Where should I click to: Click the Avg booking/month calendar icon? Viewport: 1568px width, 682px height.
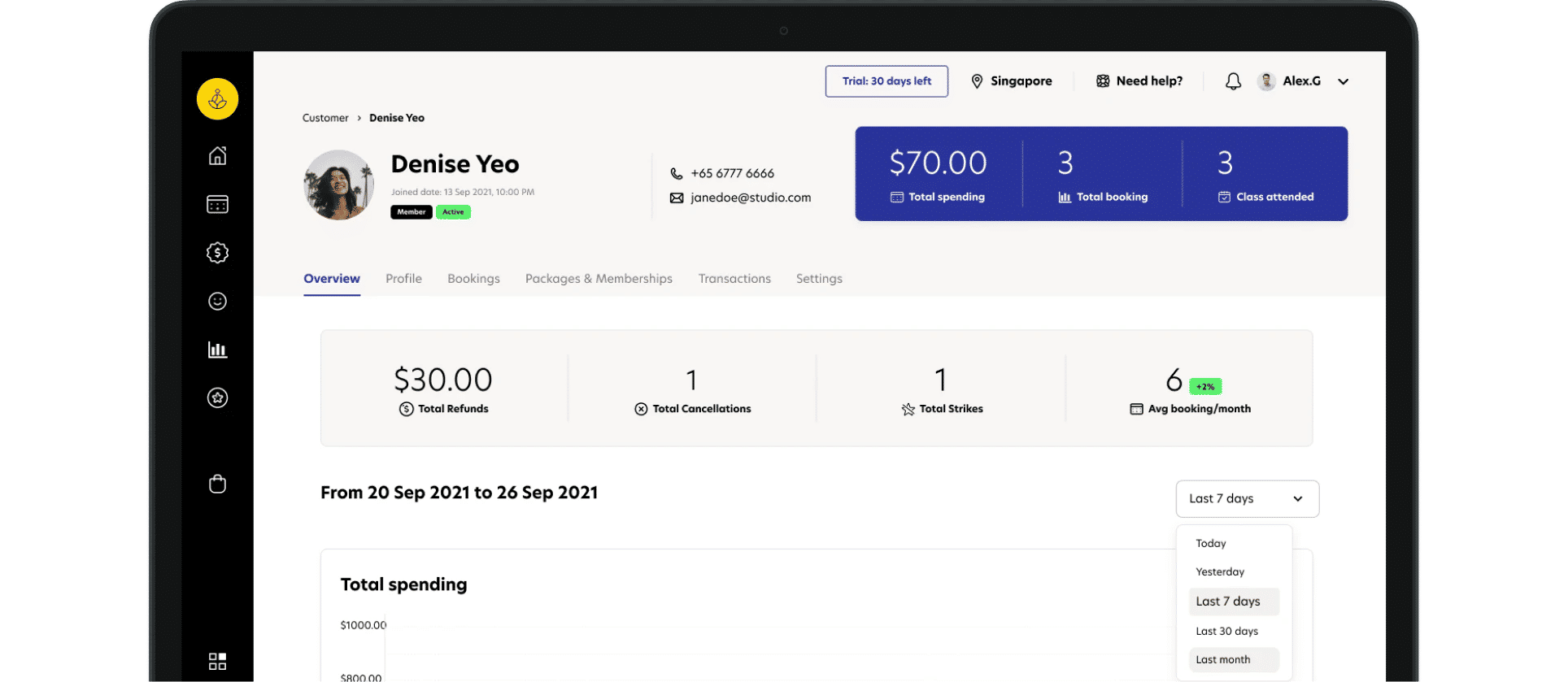click(x=1136, y=409)
